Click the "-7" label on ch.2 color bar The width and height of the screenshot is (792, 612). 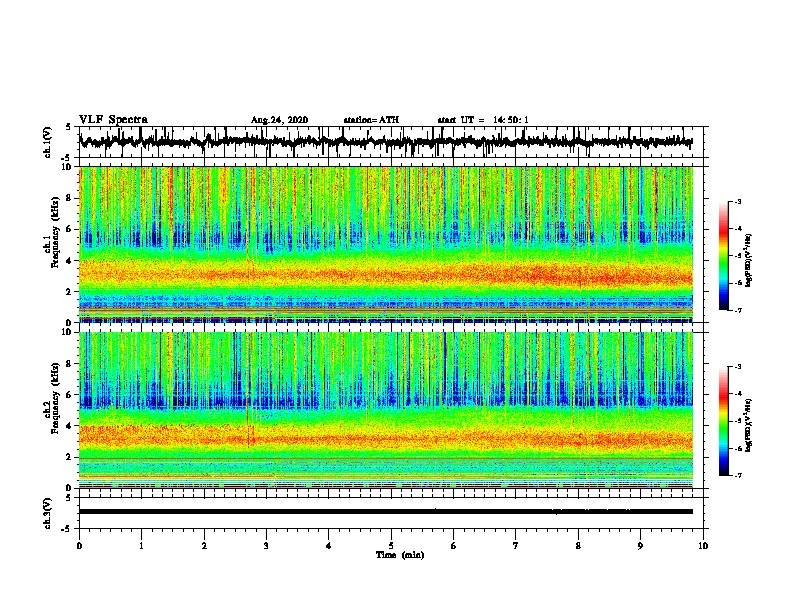tap(738, 475)
